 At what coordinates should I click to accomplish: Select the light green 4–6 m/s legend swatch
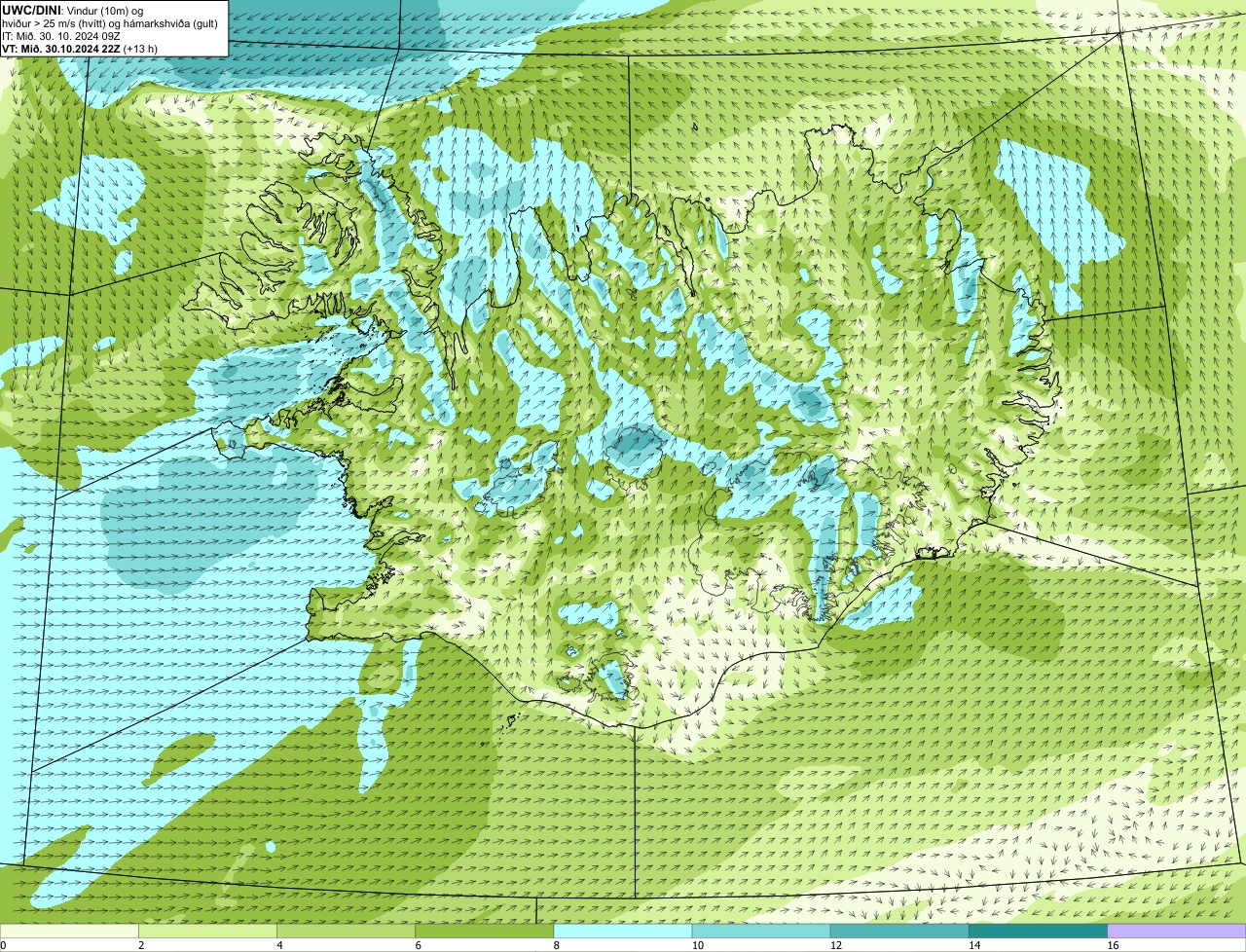[x=347, y=932]
